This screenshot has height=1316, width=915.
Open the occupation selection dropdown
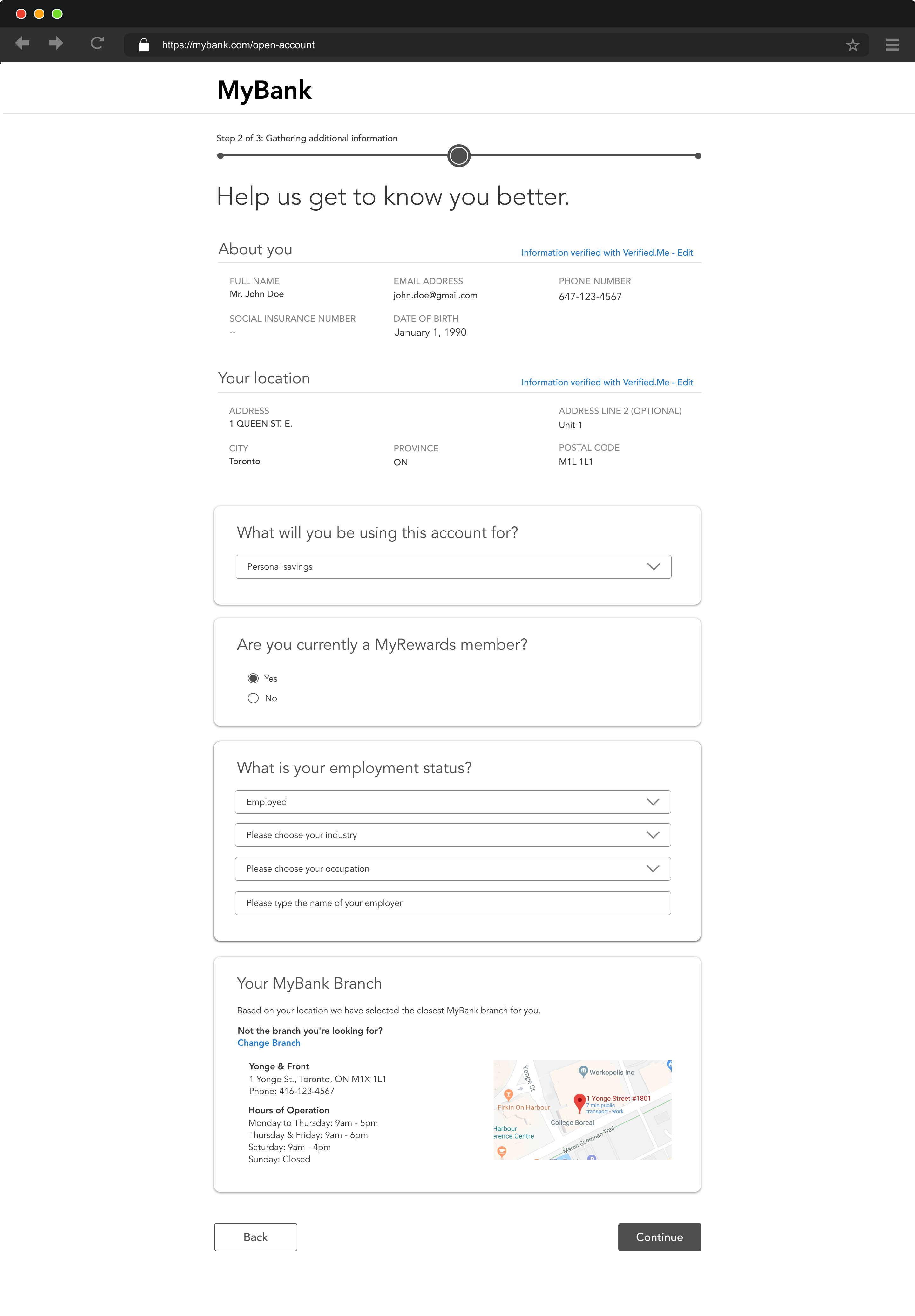pos(453,869)
